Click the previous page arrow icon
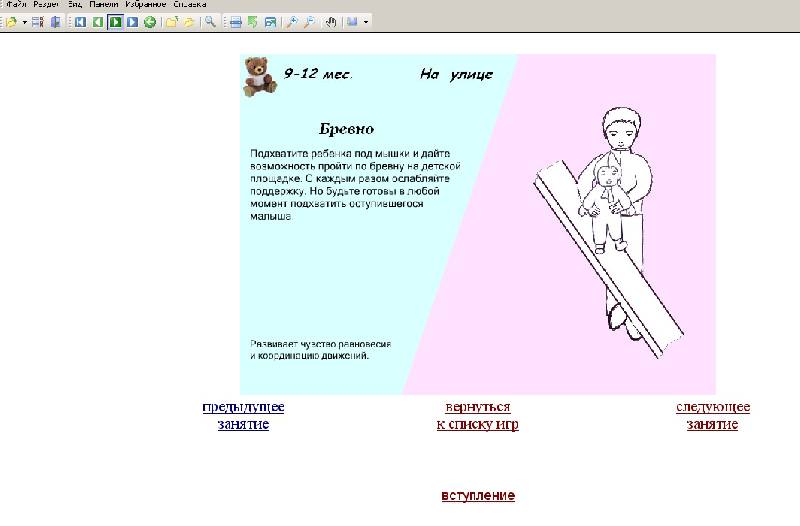This screenshot has width=800, height=526. point(97,21)
